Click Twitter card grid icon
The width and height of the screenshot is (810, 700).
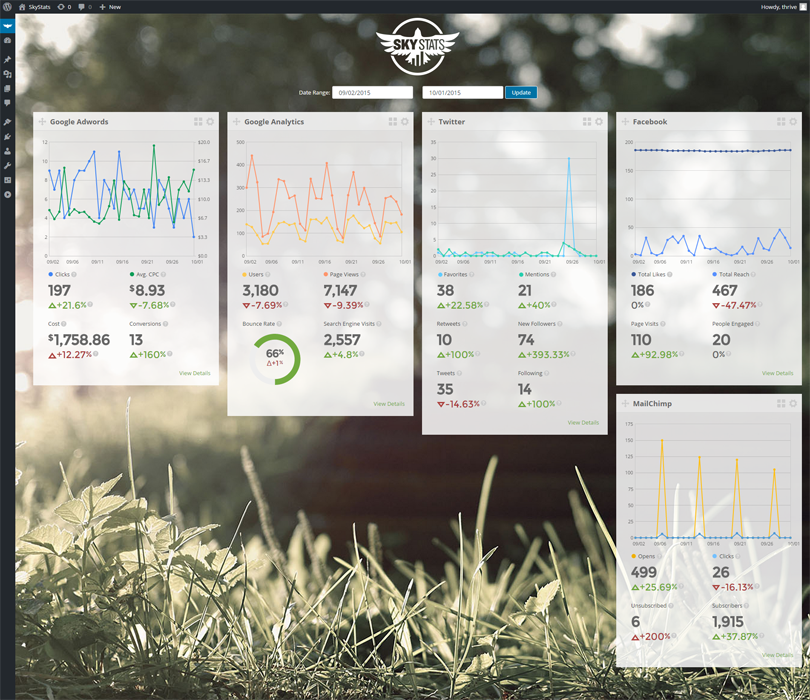[587, 121]
